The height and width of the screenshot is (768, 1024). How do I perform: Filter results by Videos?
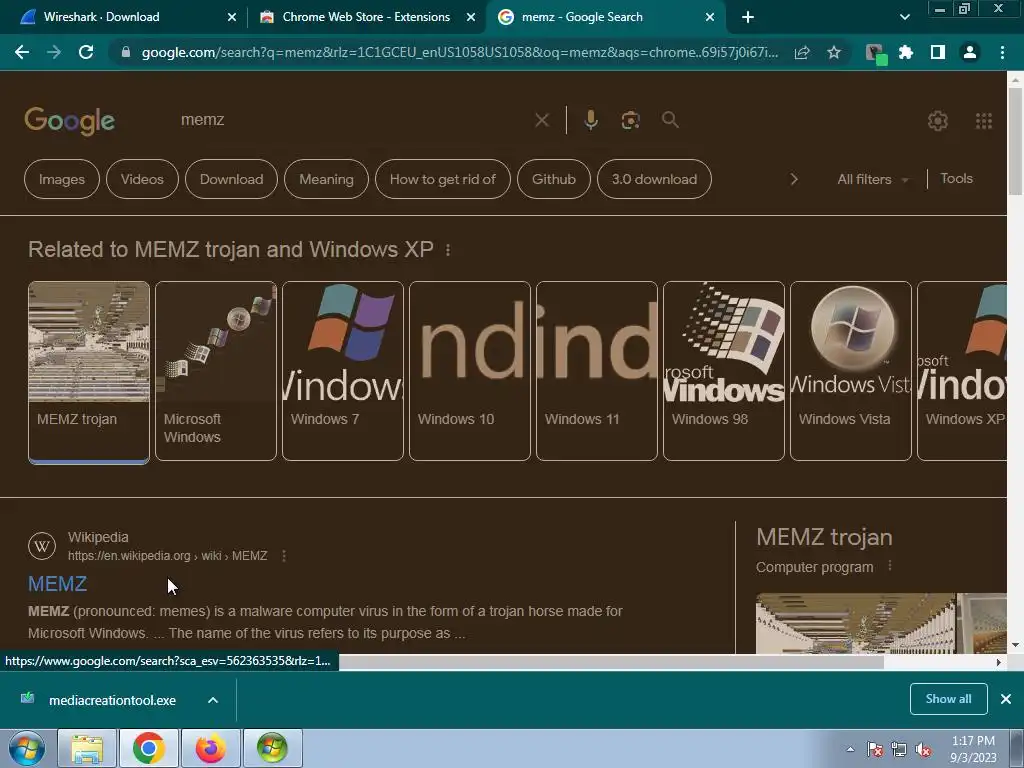coord(142,179)
